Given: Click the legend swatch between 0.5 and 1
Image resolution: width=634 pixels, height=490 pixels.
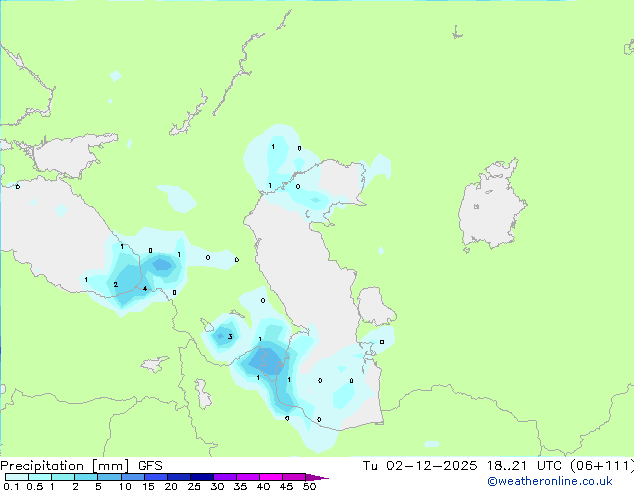Looking at the screenshot, I should 40,477.
